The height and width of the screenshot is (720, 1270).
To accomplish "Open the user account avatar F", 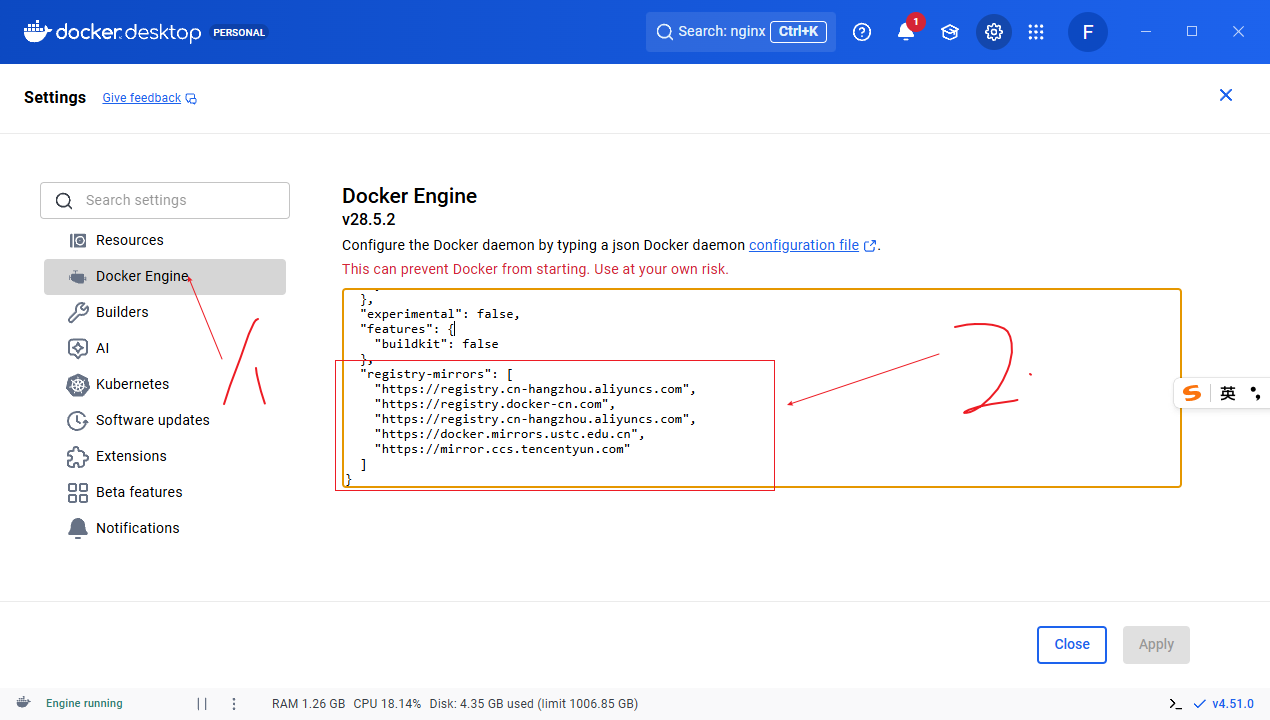I will 1088,32.
